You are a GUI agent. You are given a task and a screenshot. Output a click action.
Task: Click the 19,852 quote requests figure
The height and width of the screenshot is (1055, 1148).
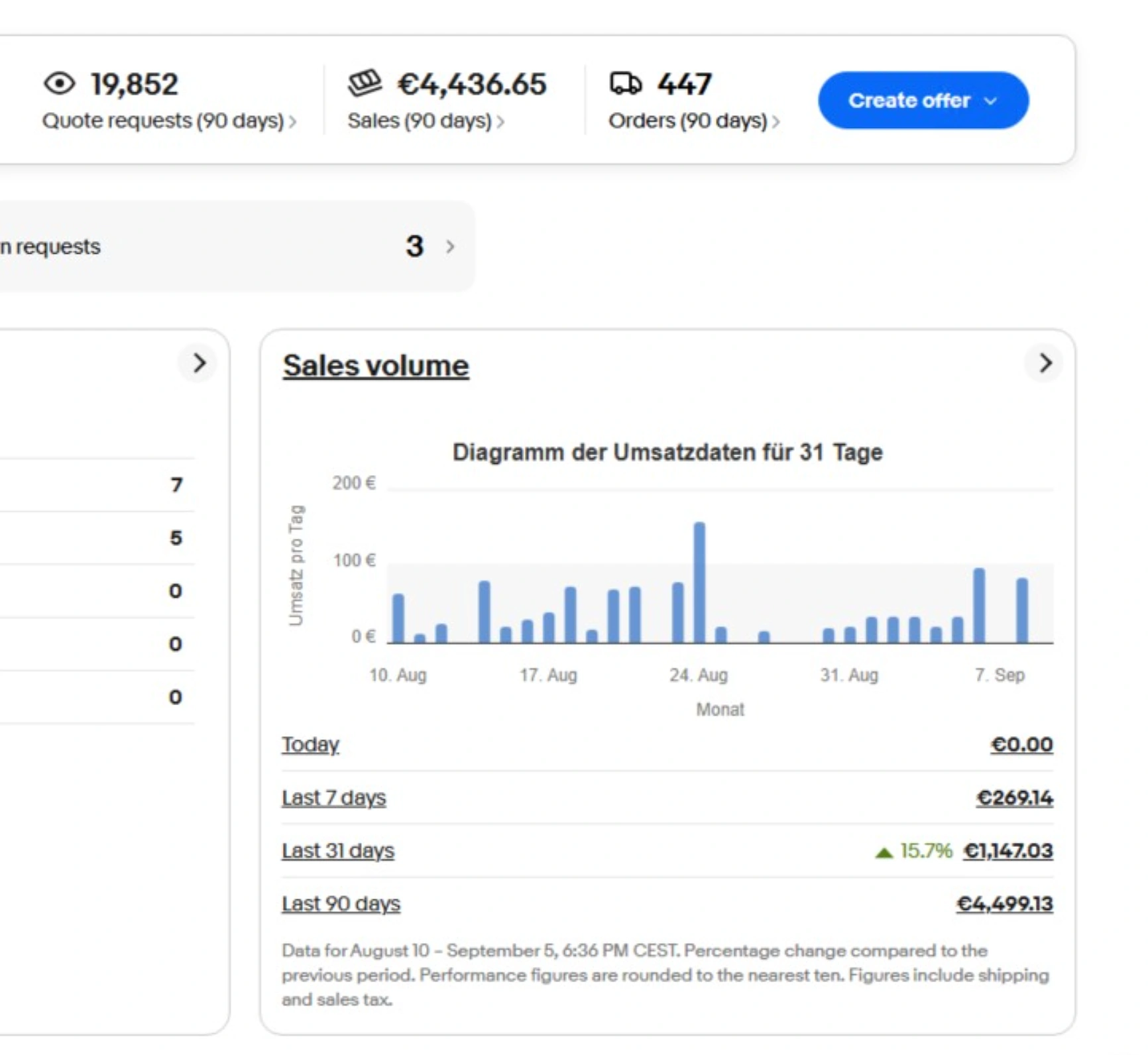click(135, 84)
